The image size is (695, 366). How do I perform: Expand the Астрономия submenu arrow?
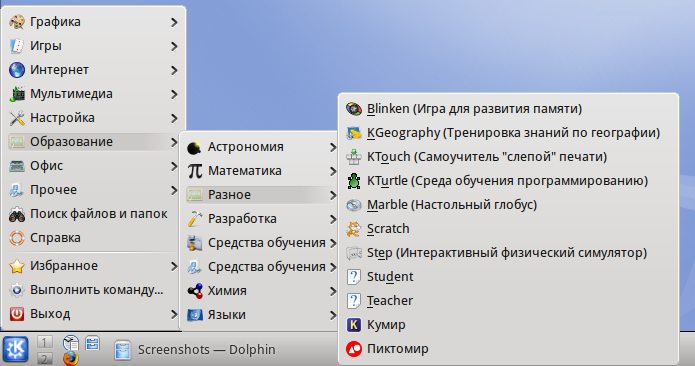[333, 147]
